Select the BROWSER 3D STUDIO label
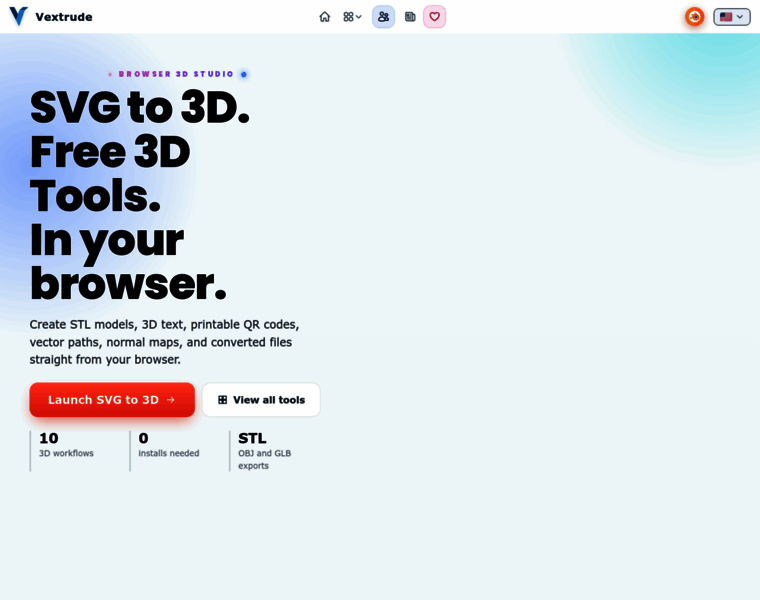The height and width of the screenshot is (600, 760). pos(176,74)
